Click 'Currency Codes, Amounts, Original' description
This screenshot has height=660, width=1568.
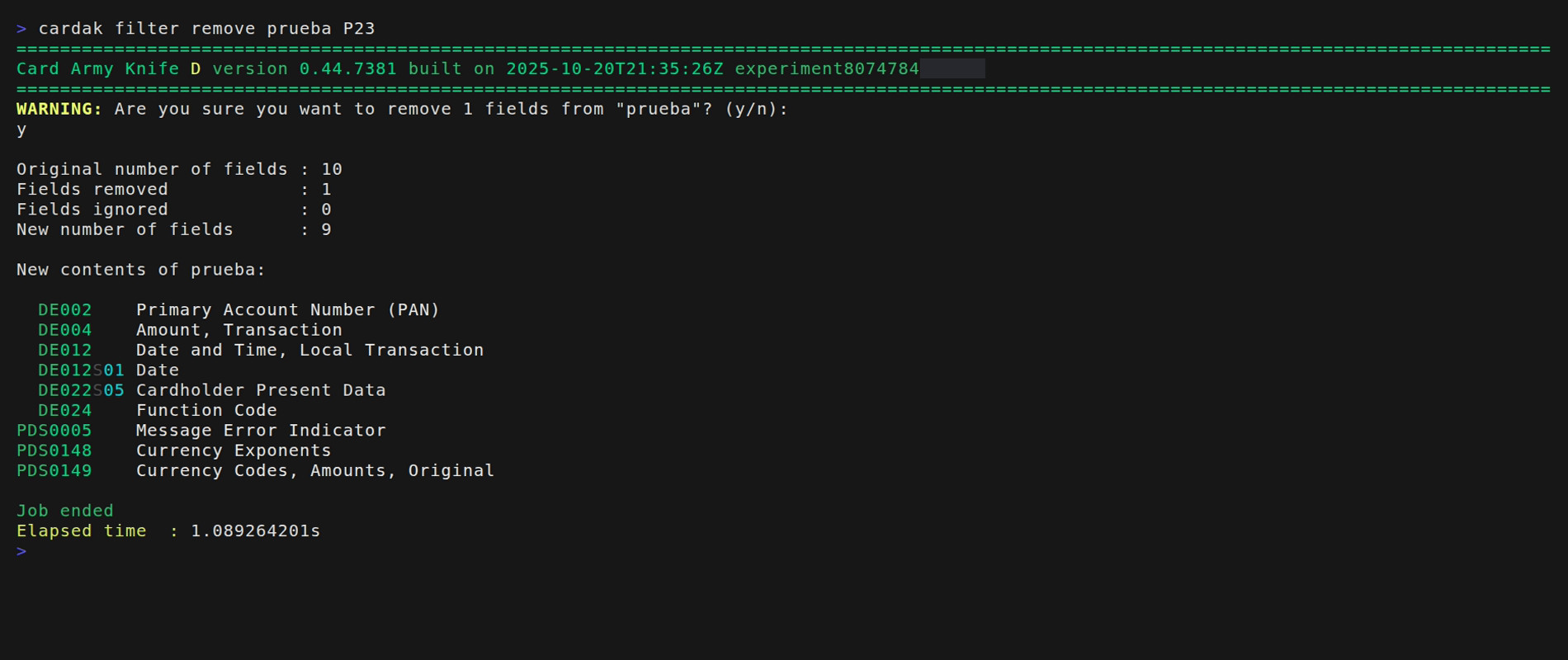coord(315,471)
